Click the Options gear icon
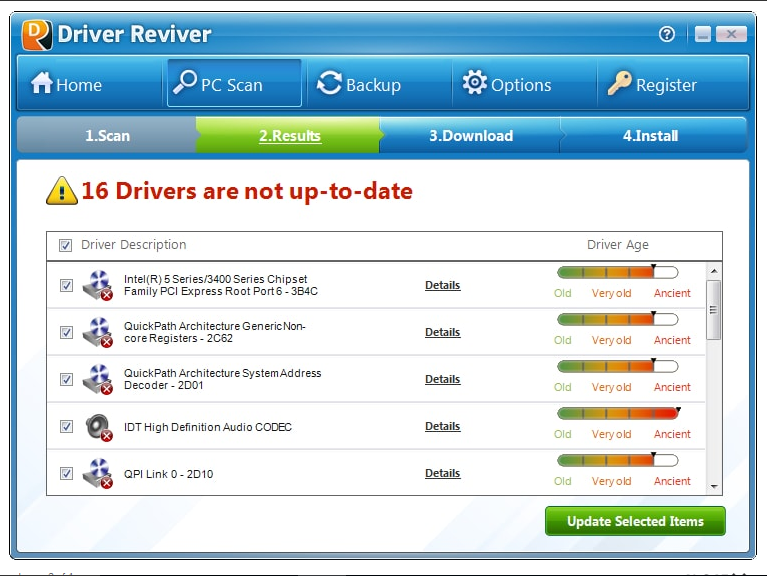 [x=474, y=82]
